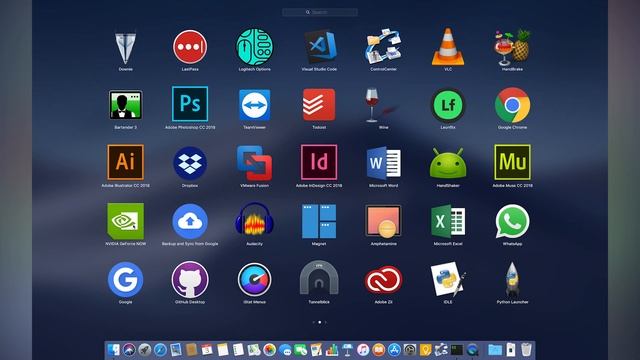Launch Microsoft Excel
The image size is (640, 360).
[x=448, y=221]
